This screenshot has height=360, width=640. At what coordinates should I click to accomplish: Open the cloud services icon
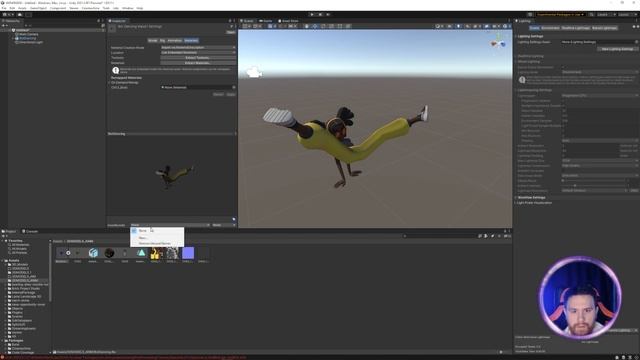[x=20, y=14]
